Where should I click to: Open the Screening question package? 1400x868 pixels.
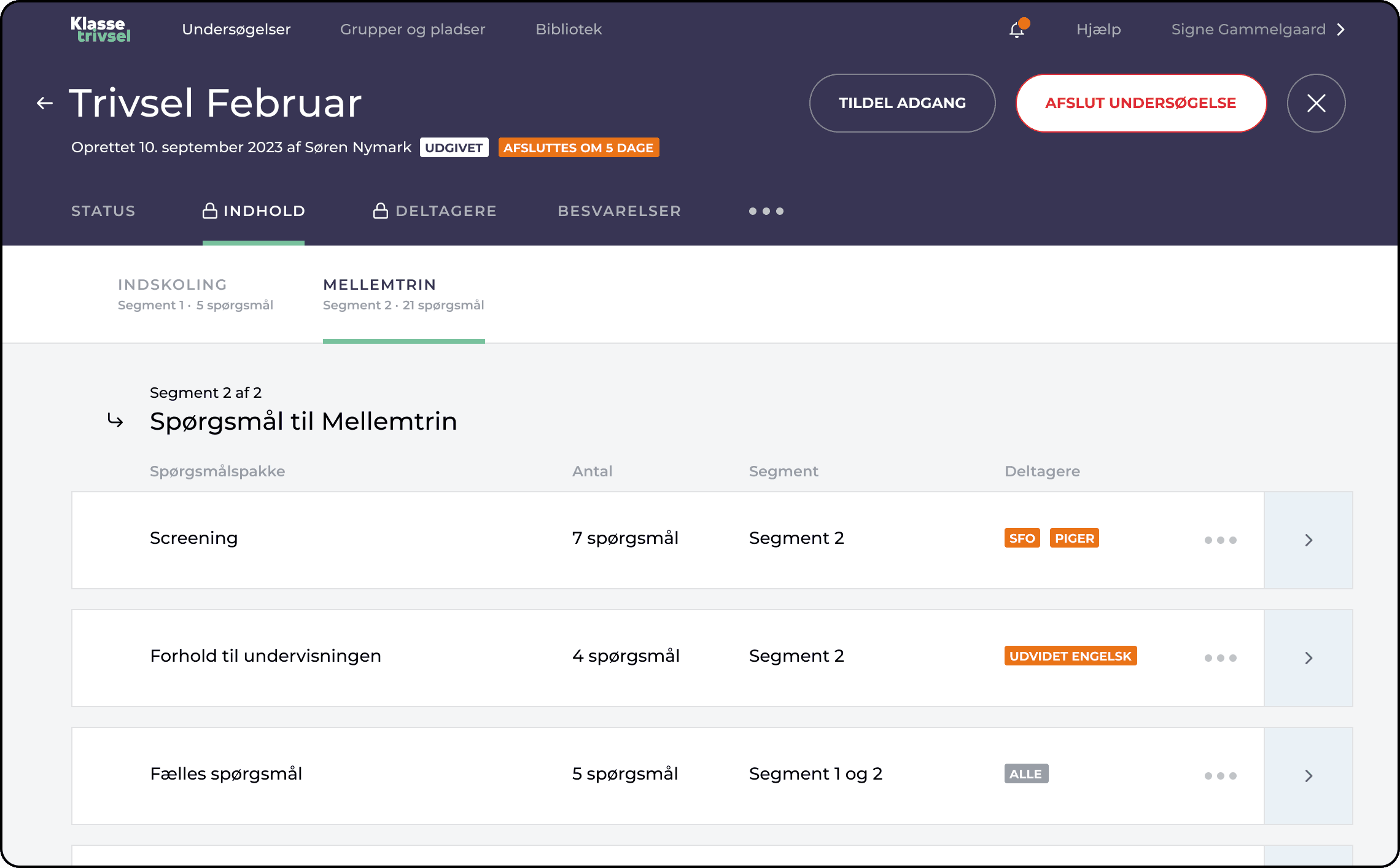tap(194, 538)
